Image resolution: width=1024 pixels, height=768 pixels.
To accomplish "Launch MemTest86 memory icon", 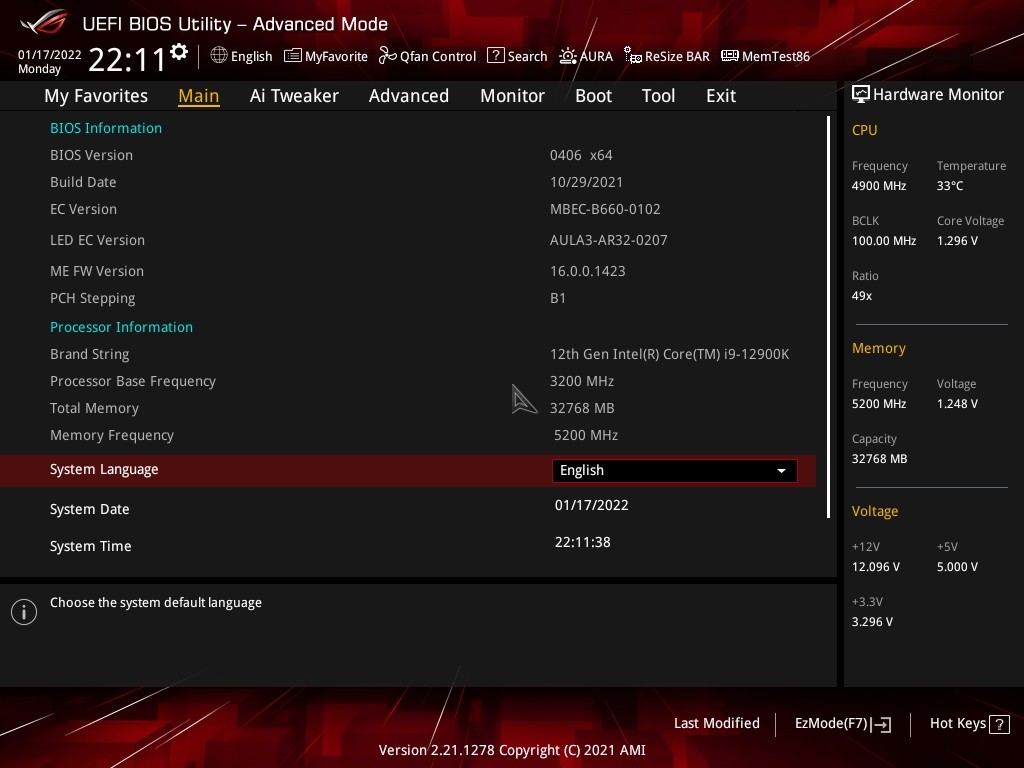I will click(729, 56).
